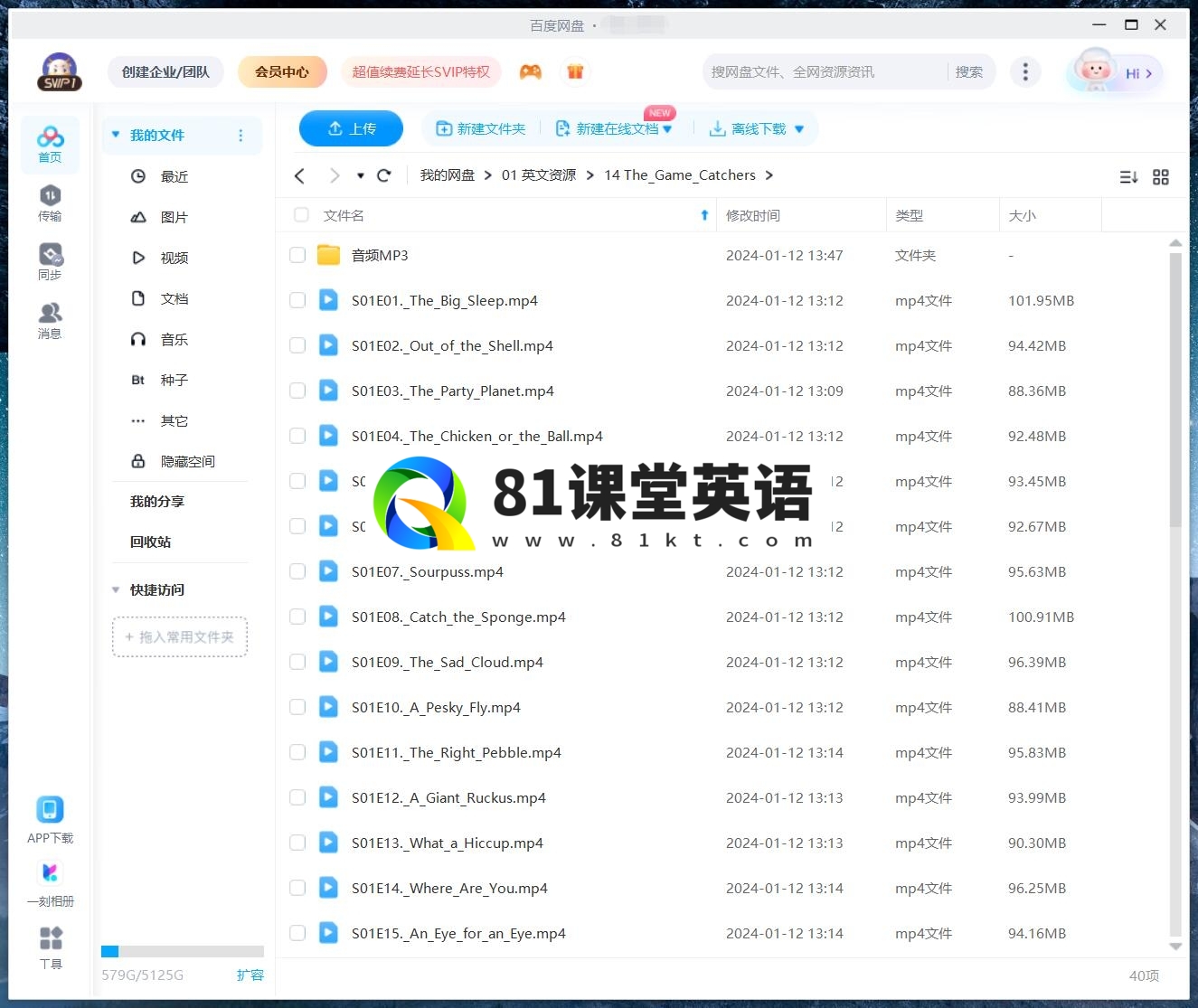Image resolution: width=1198 pixels, height=1008 pixels.
Task: Collapse the 我的文件 tree arrow
Action: coord(116,135)
